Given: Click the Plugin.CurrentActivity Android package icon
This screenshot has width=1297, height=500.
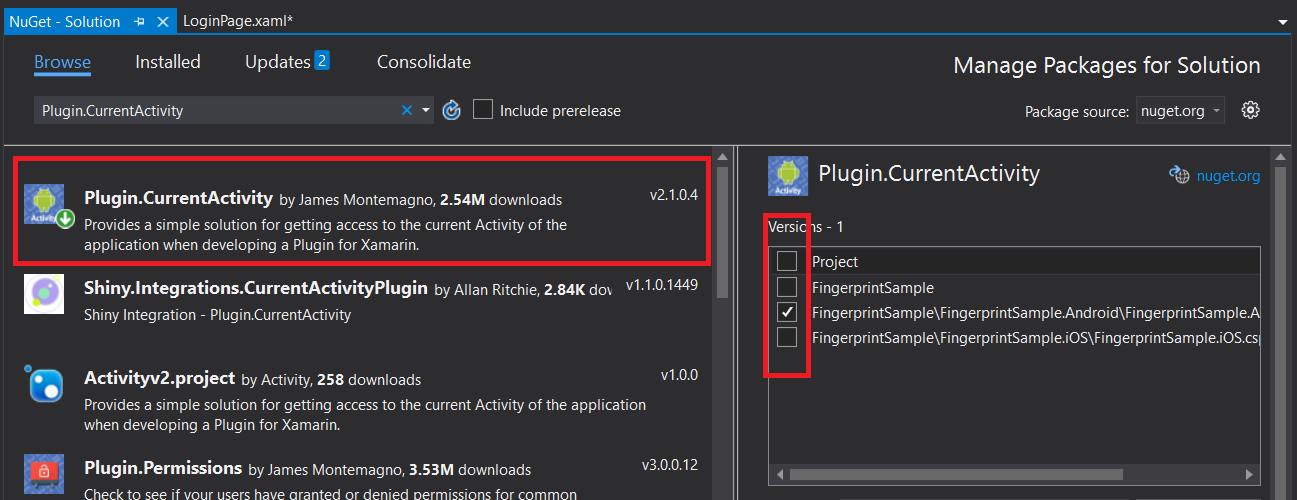Looking at the screenshot, I should coord(44,204).
